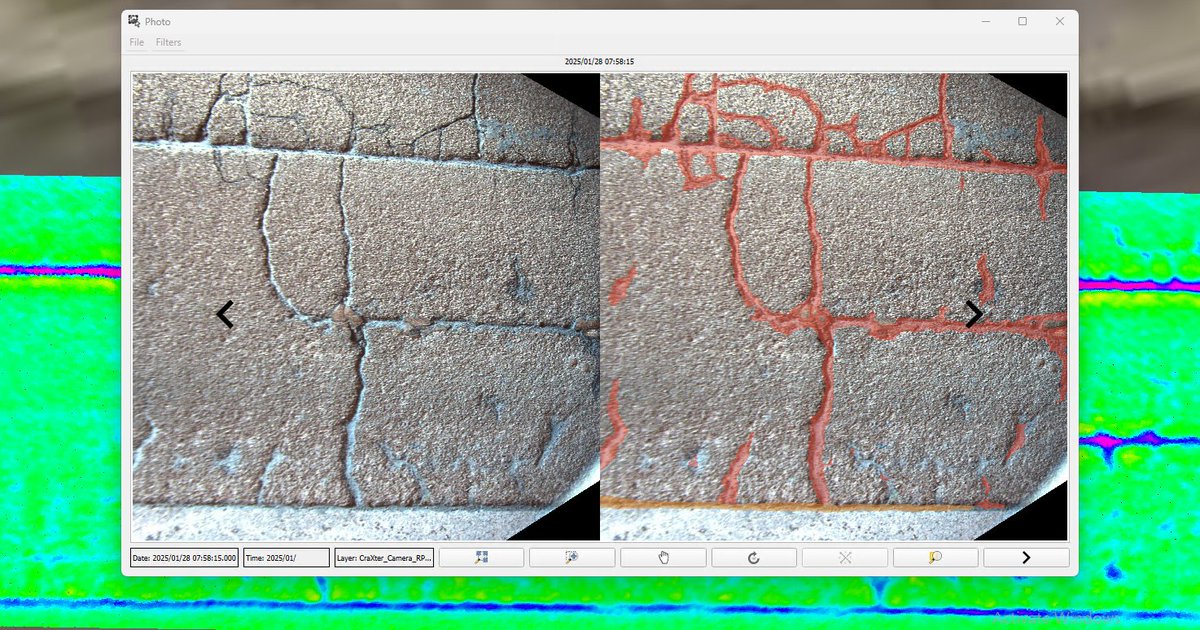Open the search magnifier tool
The height and width of the screenshot is (630, 1200).
click(935, 557)
